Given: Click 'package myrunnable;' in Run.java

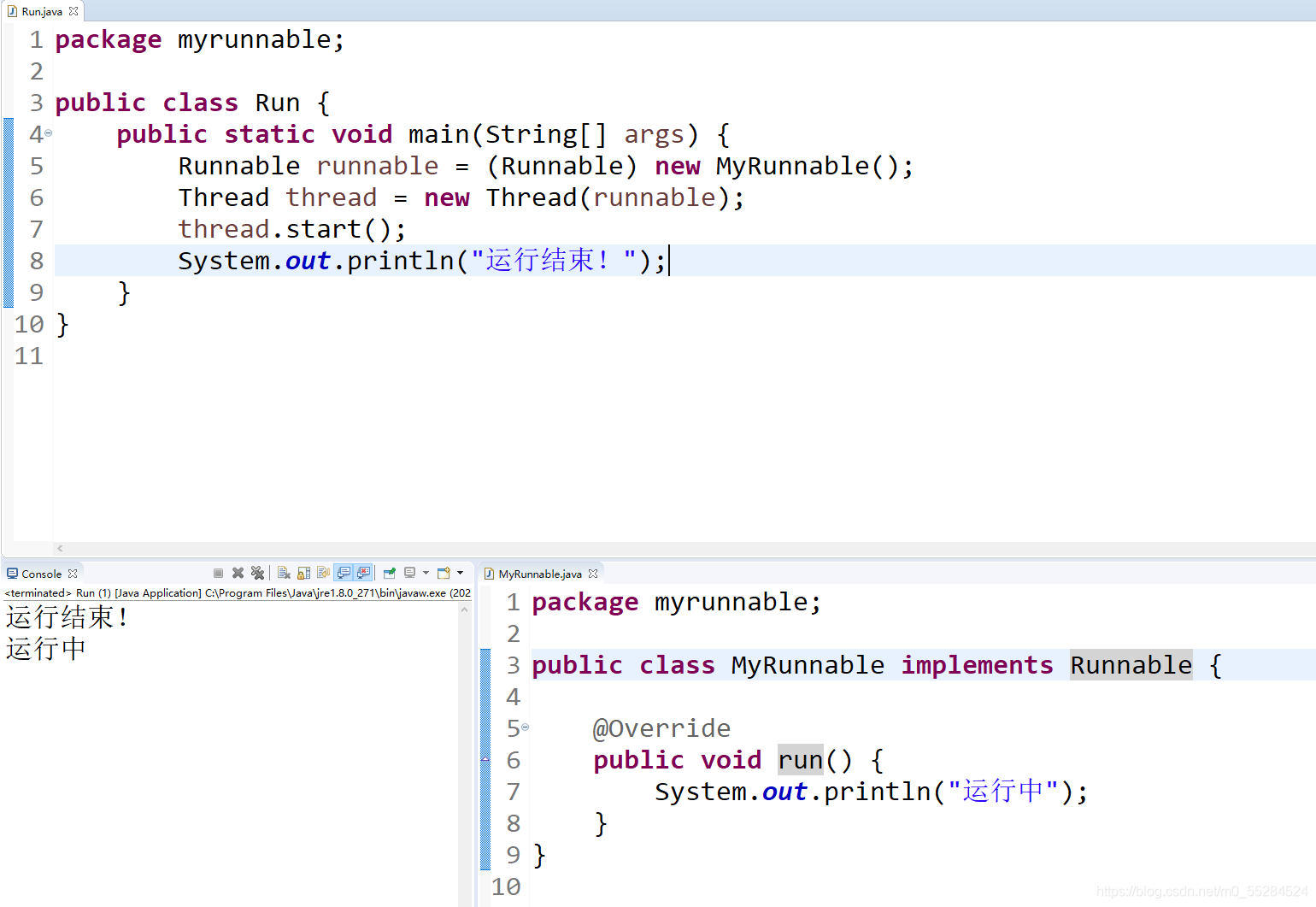Looking at the screenshot, I should click(x=200, y=39).
